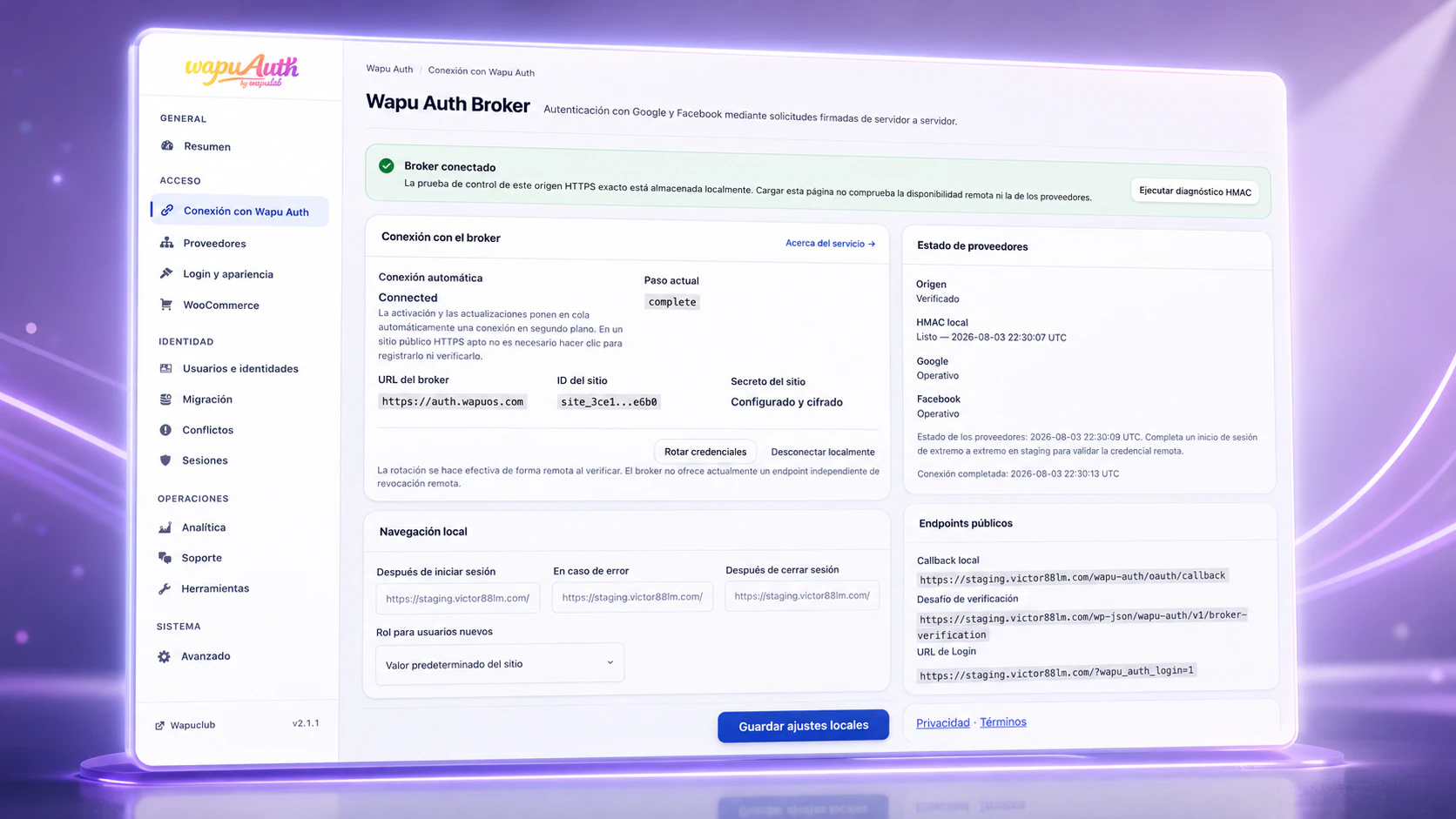The width and height of the screenshot is (1456, 819).
Task: Click Desconectar localmente
Action: tap(823, 452)
